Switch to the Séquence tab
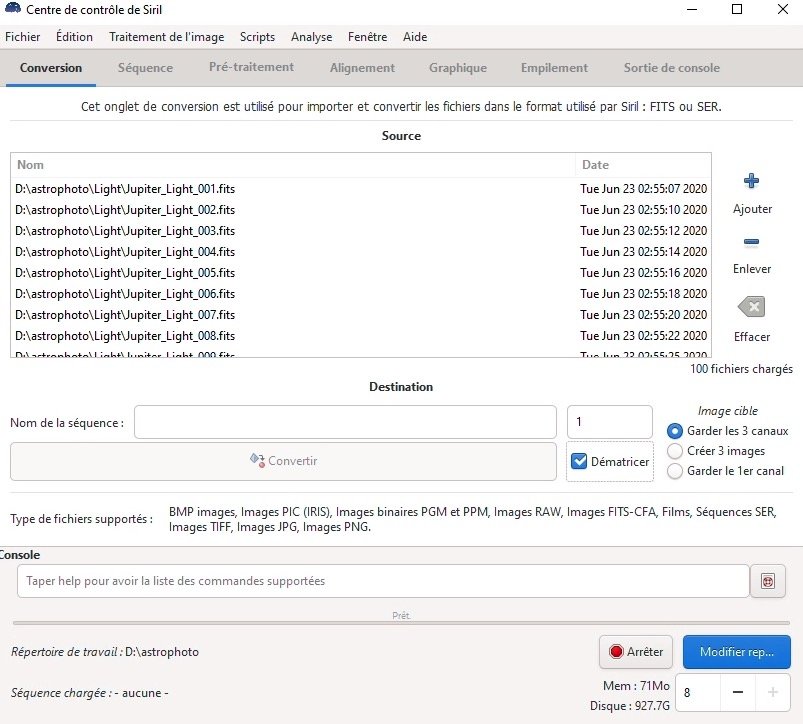Image resolution: width=803 pixels, height=724 pixels. coord(145,68)
